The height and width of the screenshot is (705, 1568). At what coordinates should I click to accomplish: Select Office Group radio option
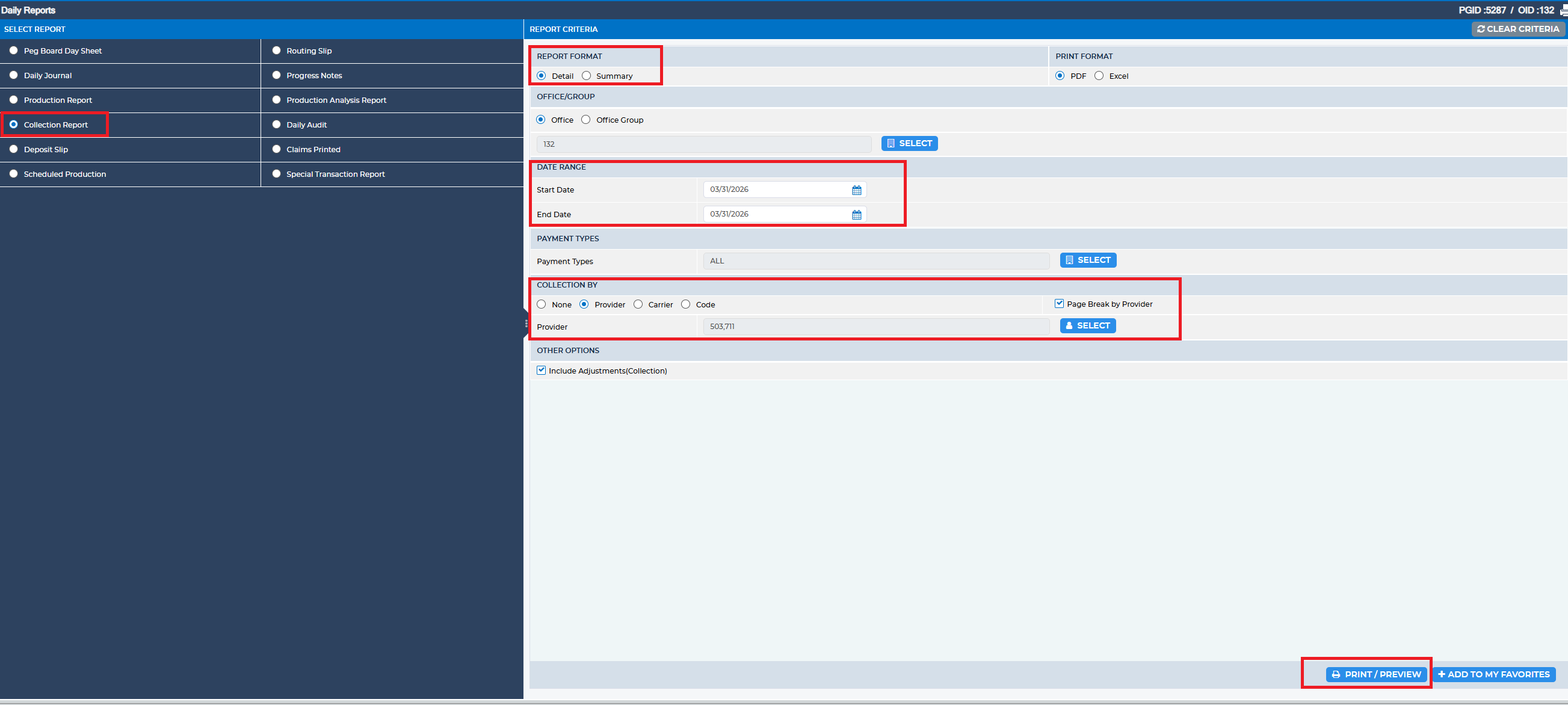point(585,120)
